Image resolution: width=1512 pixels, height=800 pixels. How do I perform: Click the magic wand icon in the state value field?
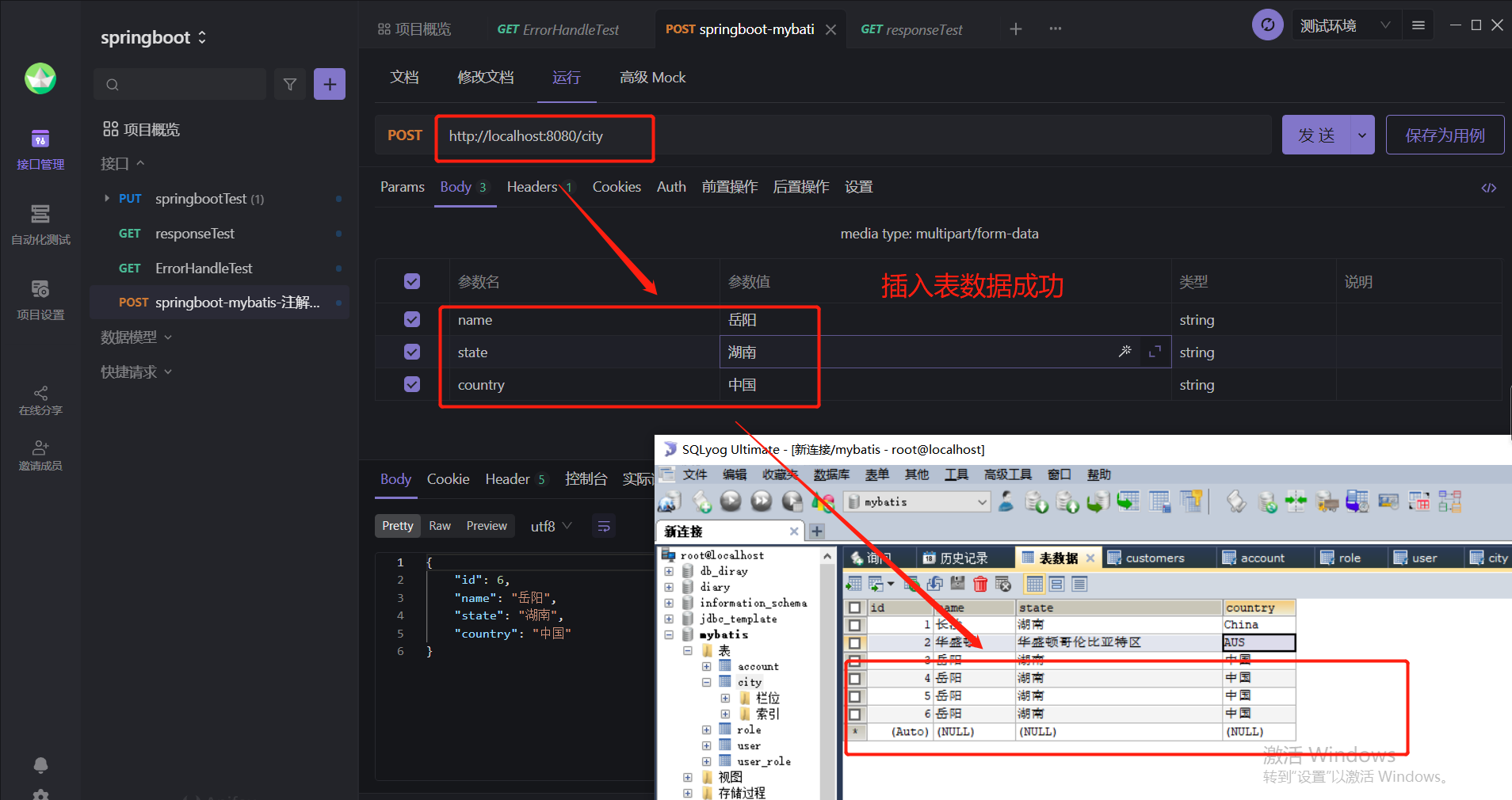(1124, 351)
